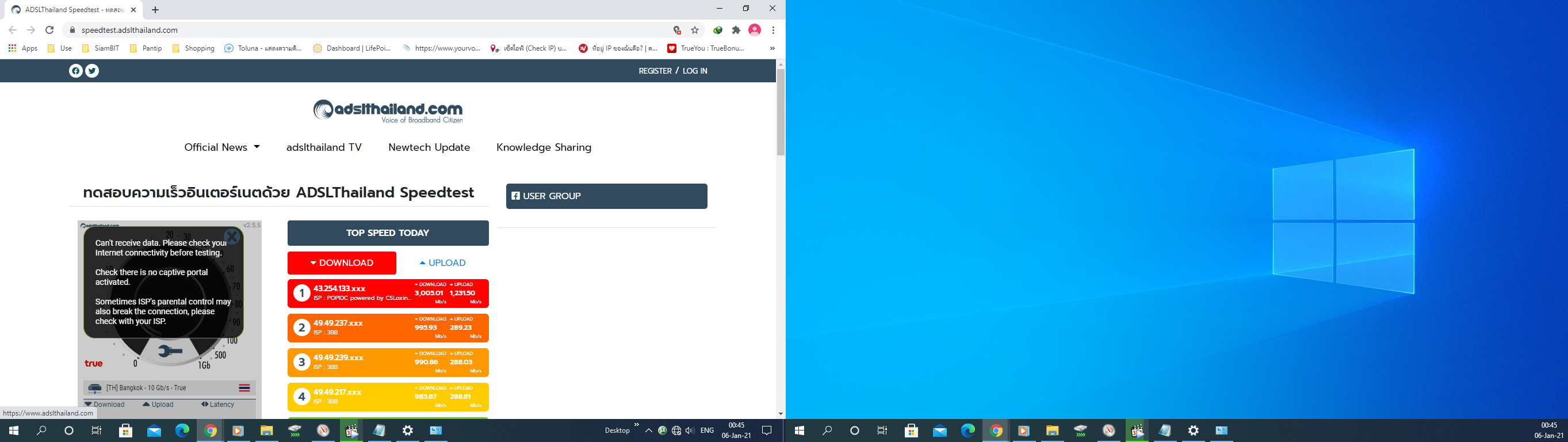Image resolution: width=1568 pixels, height=442 pixels.
Task: Open a new Chrome tab with plus button
Action: point(155,10)
